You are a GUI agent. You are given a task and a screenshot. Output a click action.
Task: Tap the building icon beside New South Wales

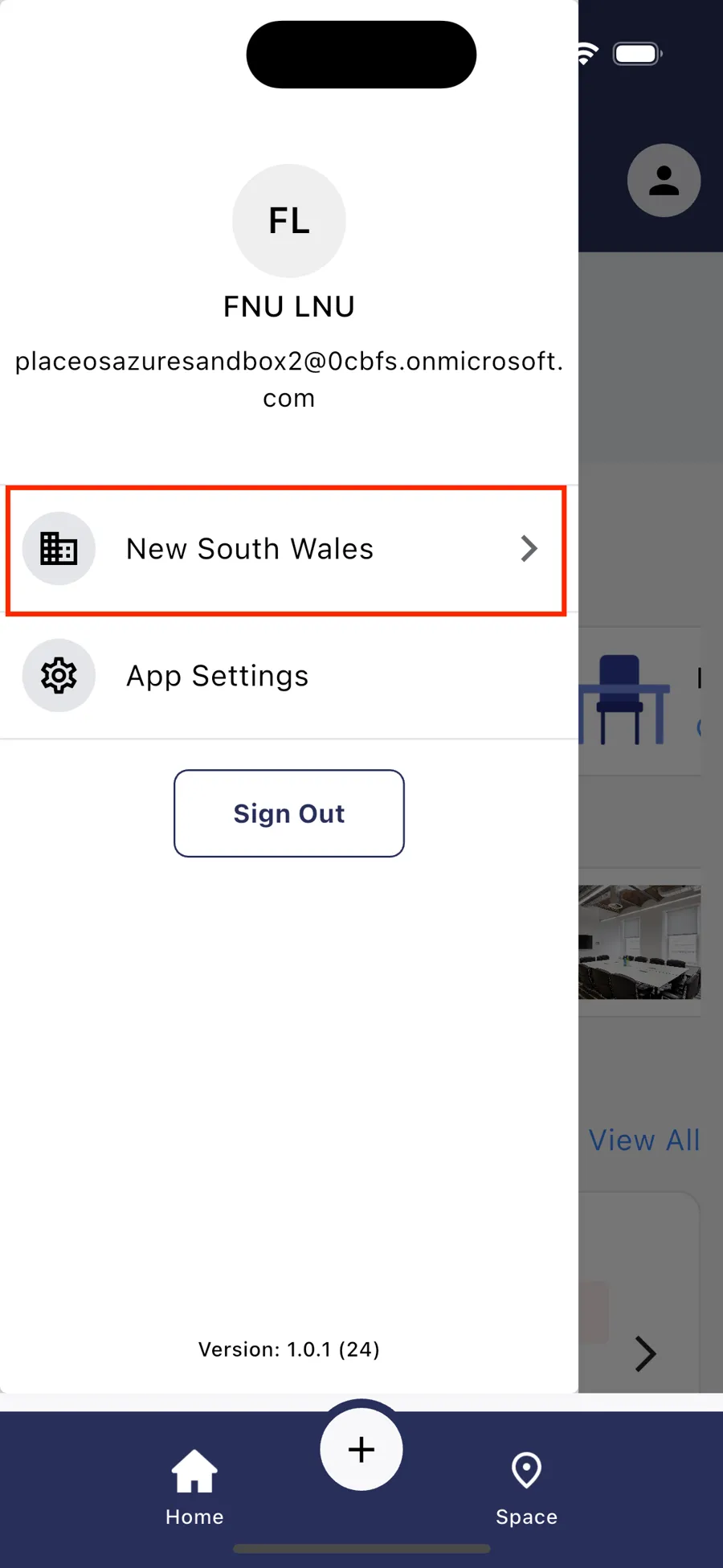click(x=59, y=549)
